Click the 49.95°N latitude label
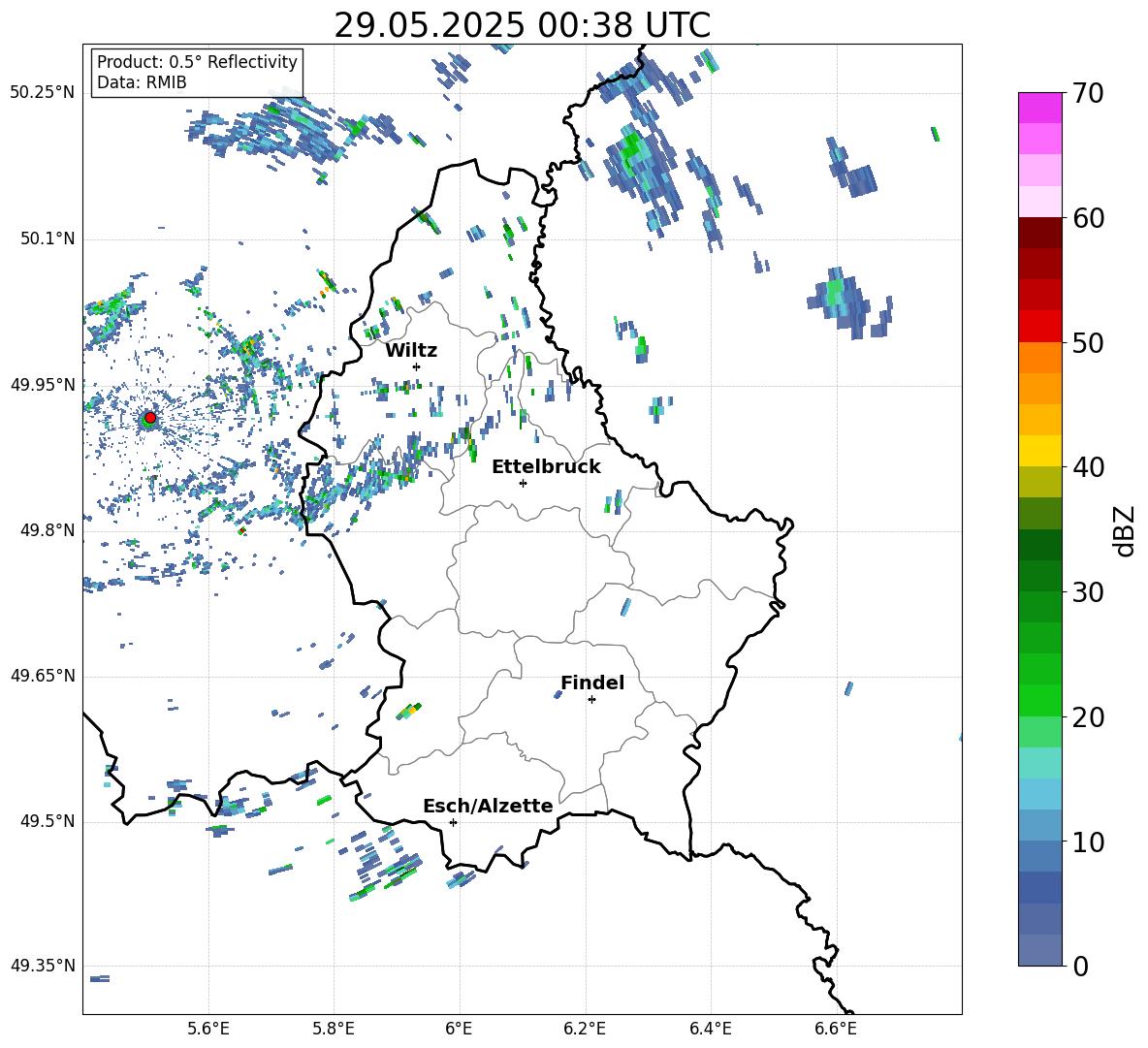This screenshot has width=1148, height=1048. tap(43, 384)
